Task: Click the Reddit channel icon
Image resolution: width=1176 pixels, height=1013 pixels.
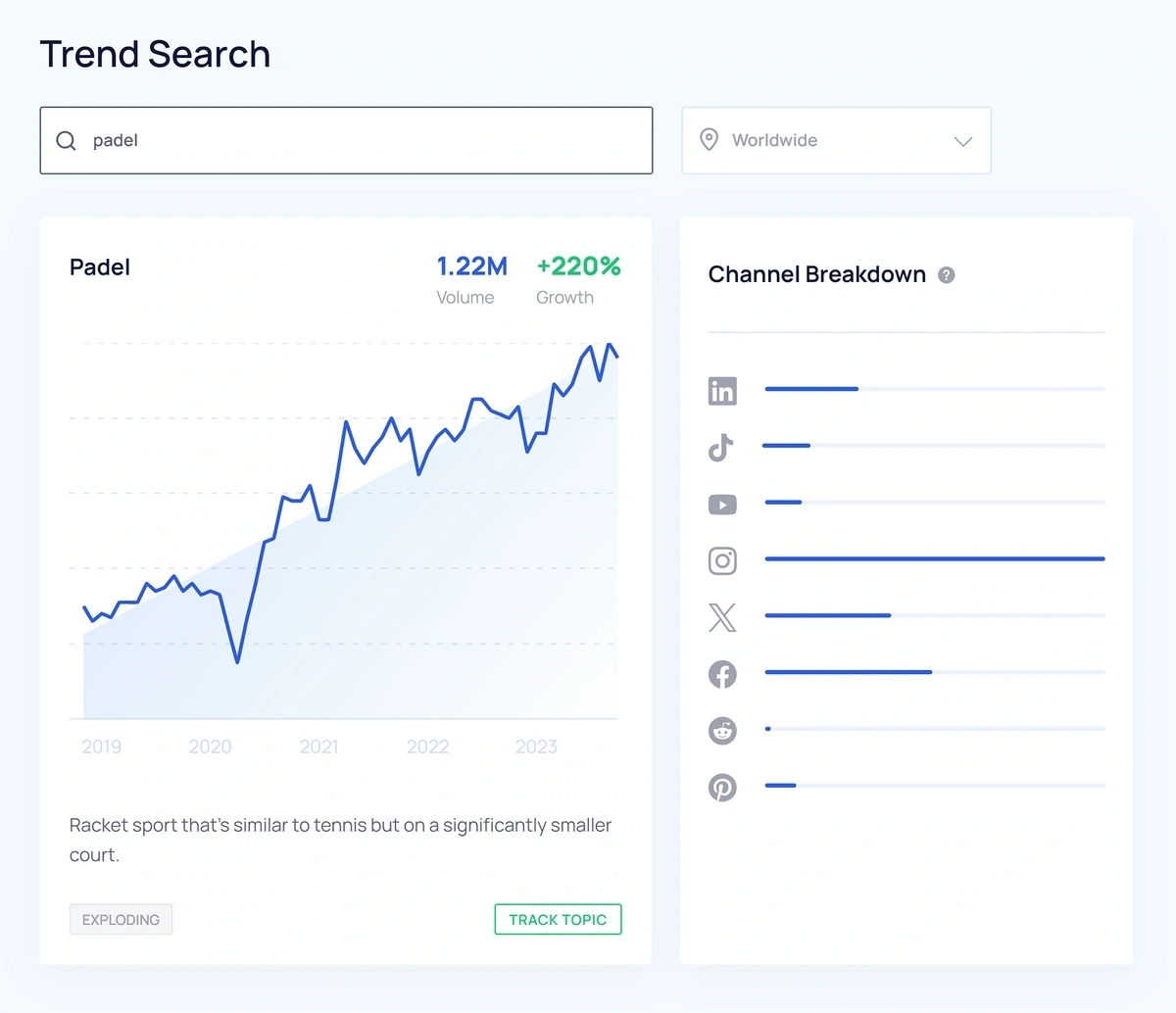Action: pyautogui.click(x=722, y=731)
